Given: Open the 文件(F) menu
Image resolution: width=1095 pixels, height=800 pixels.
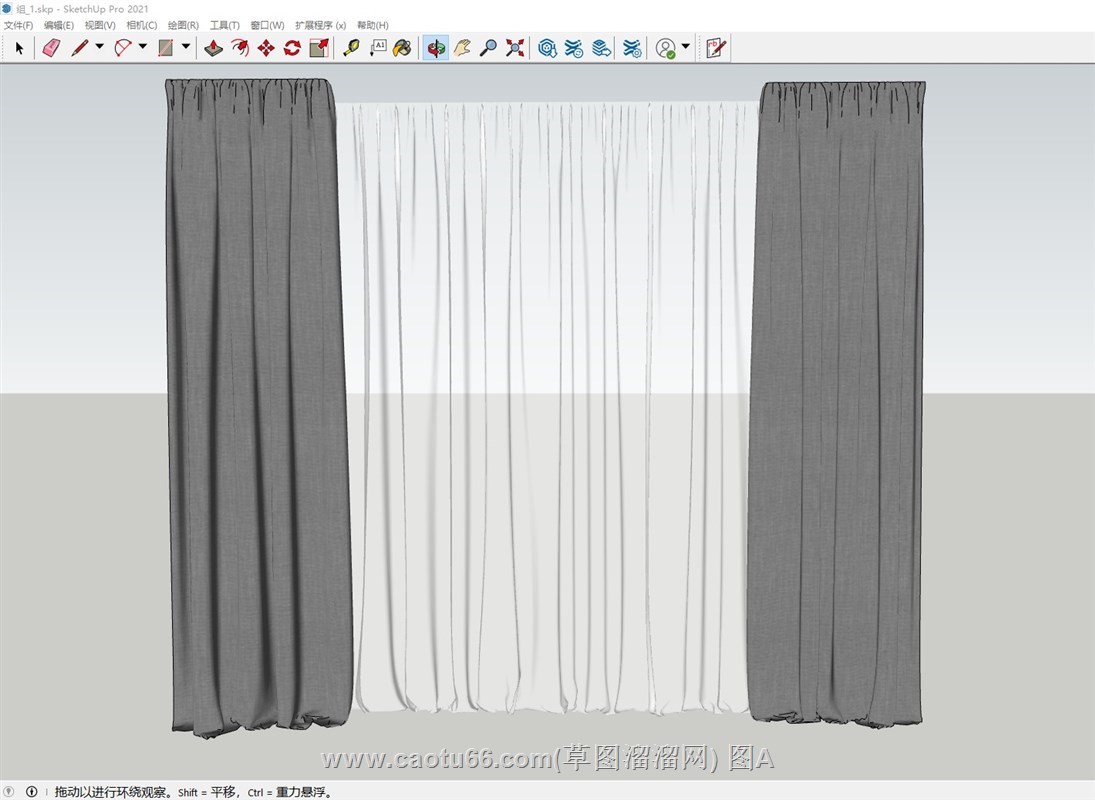Looking at the screenshot, I should (x=18, y=25).
